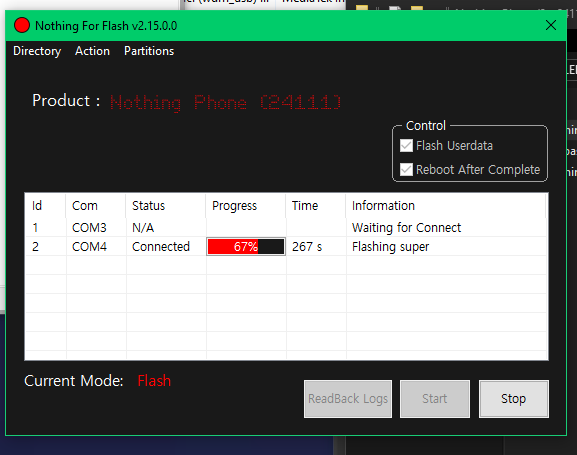Click the Nothing Phone product name text
This screenshot has width=577, height=455.
tap(226, 102)
